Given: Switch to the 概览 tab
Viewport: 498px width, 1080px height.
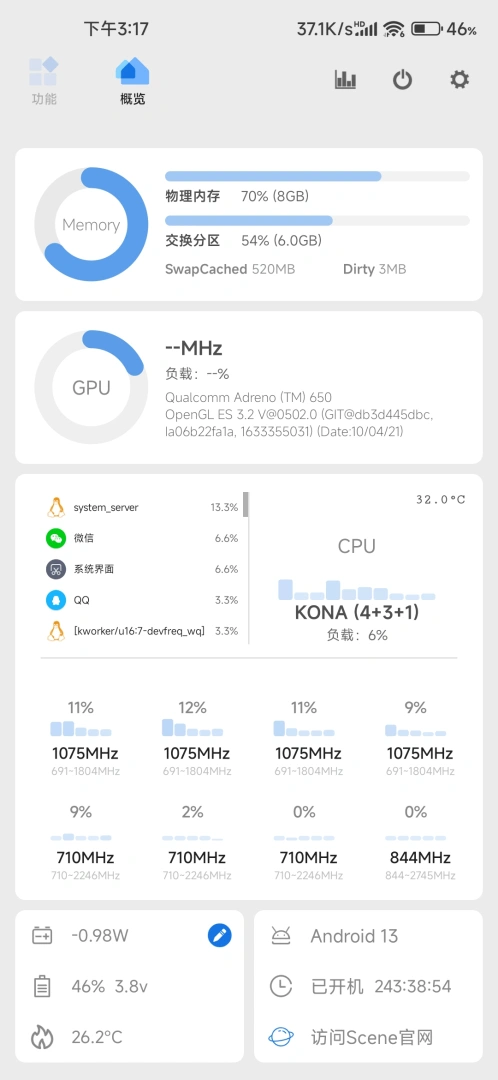Looking at the screenshot, I should tap(132, 81).
